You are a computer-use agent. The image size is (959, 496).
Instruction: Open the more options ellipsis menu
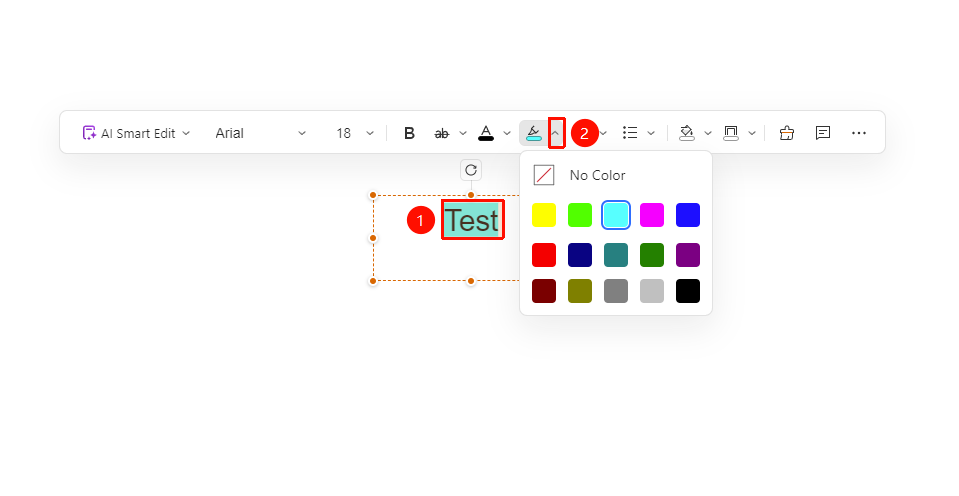tap(859, 133)
